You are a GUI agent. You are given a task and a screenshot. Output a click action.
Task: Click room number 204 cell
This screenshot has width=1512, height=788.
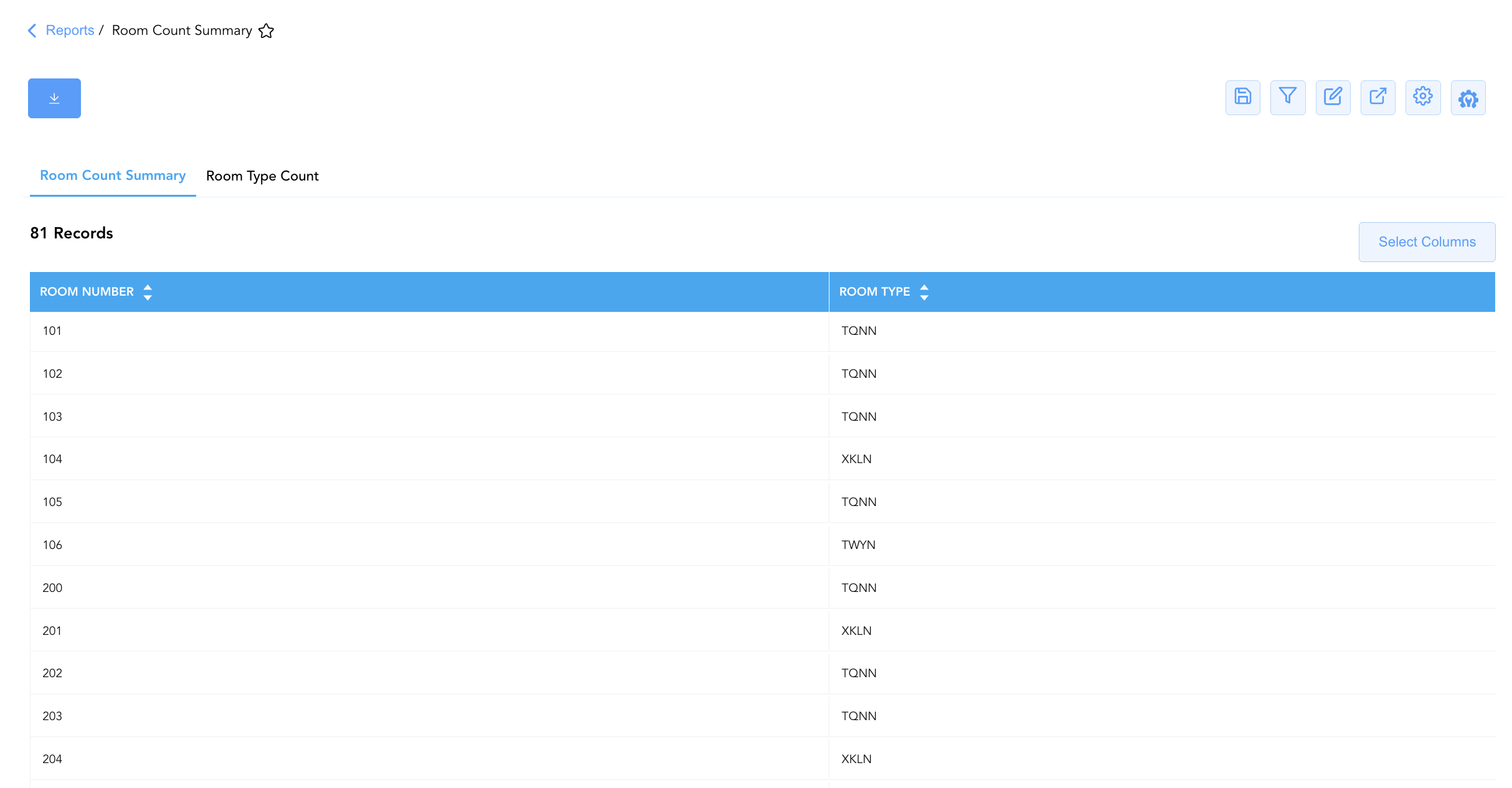tap(429, 759)
